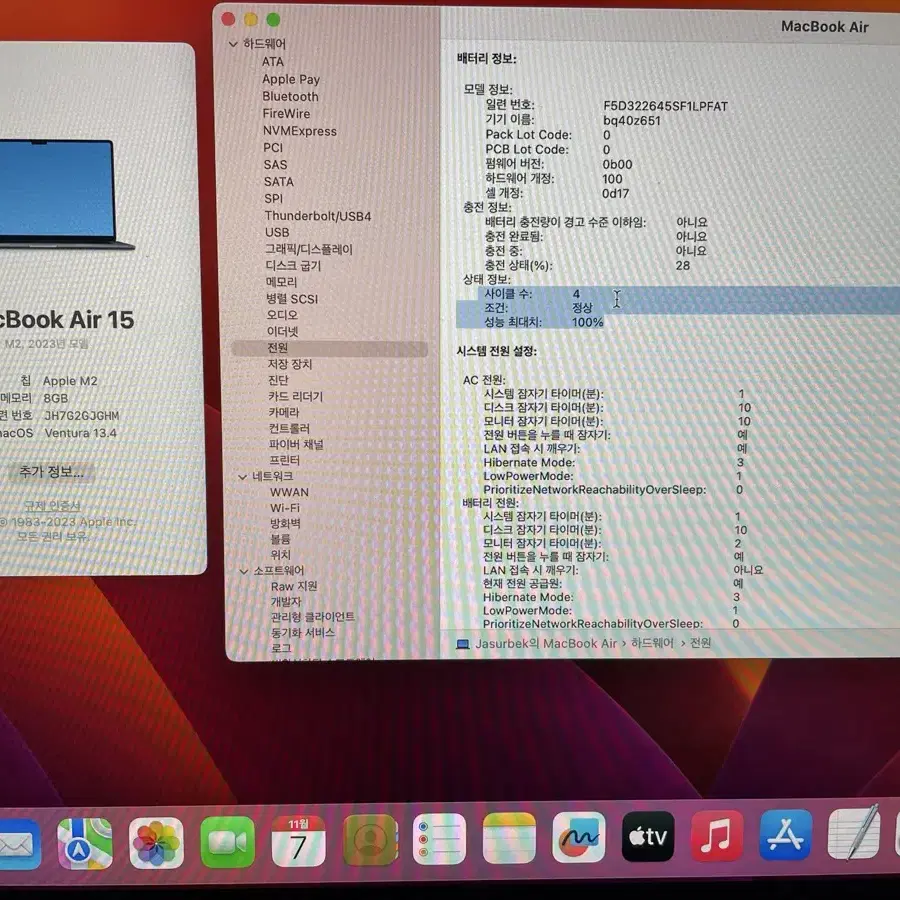Viewport: 900px width, 900px height.
Task: Select 볼륨 under network section
Action: pyautogui.click(x=281, y=539)
